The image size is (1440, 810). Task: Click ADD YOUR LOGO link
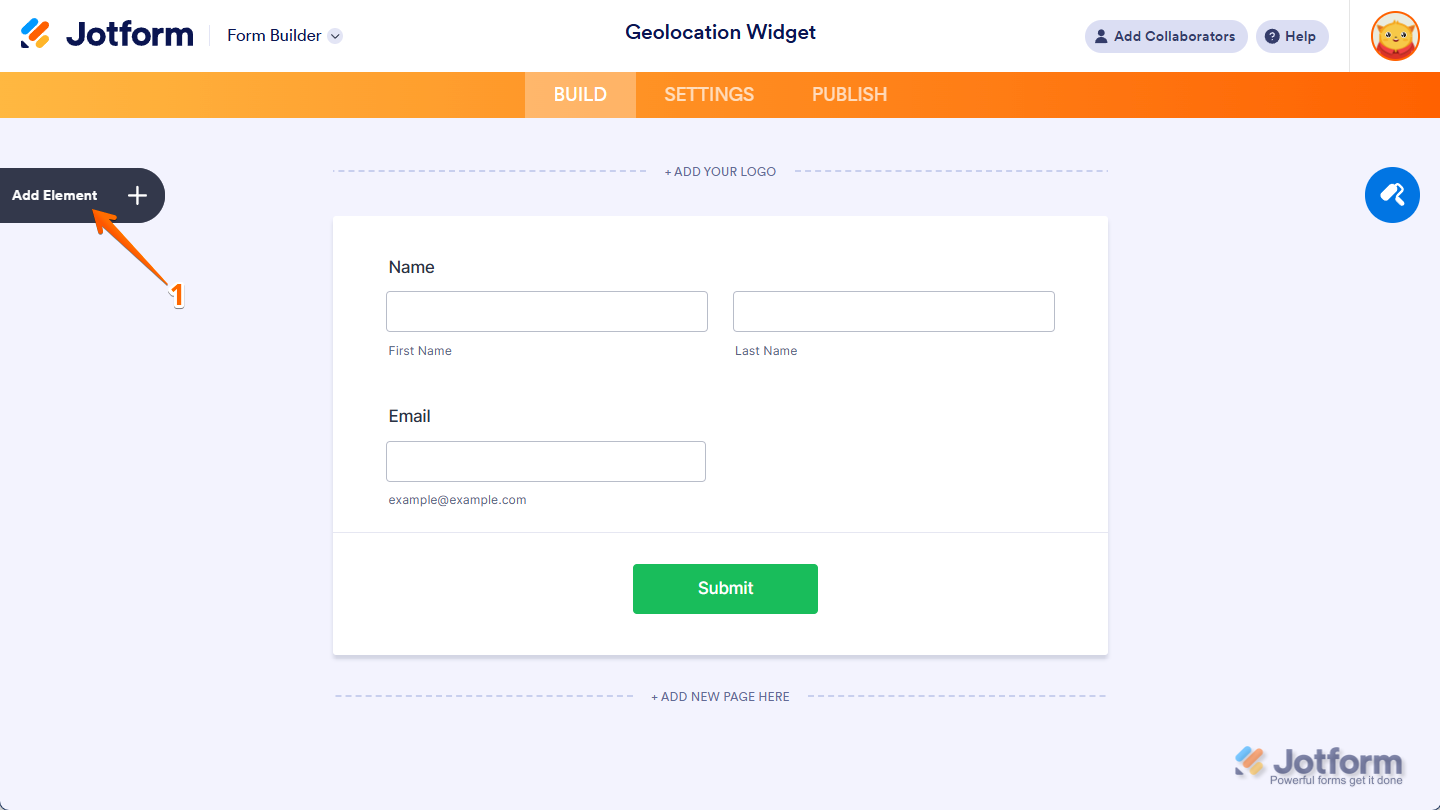click(x=720, y=171)
